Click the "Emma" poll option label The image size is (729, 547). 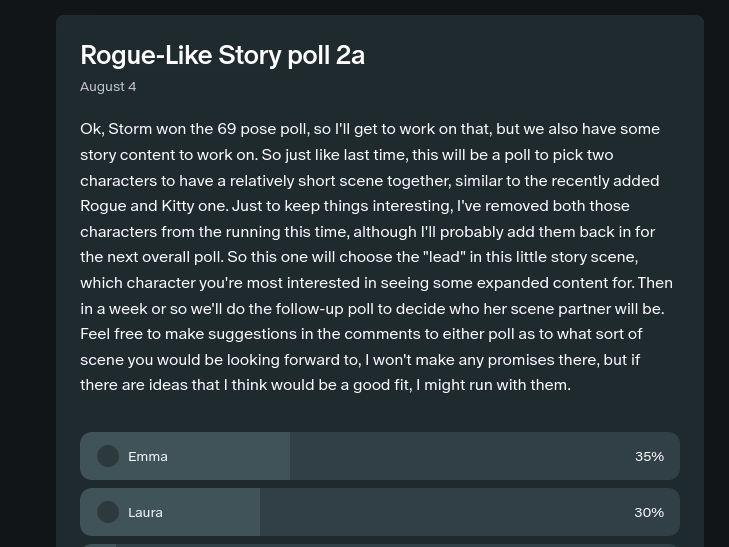148,456
